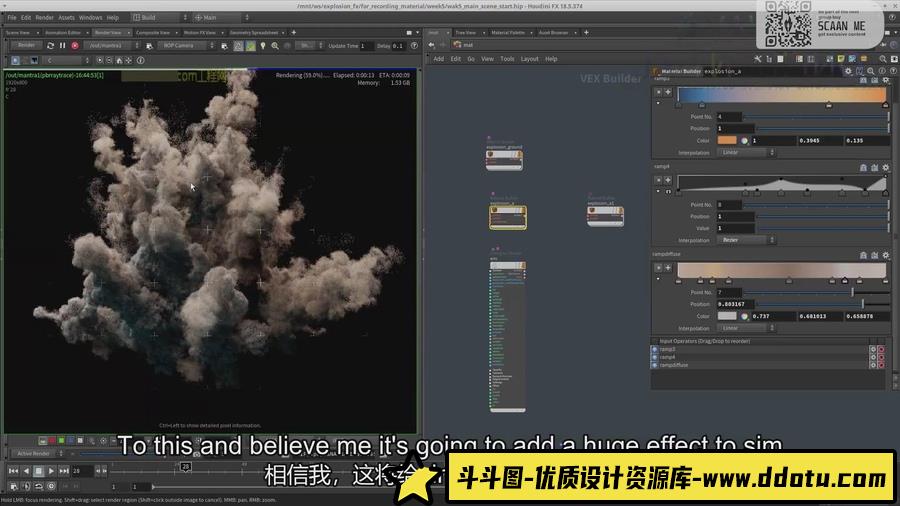
Task: Stop the render with the red button
Action: (x=75, y=45)
